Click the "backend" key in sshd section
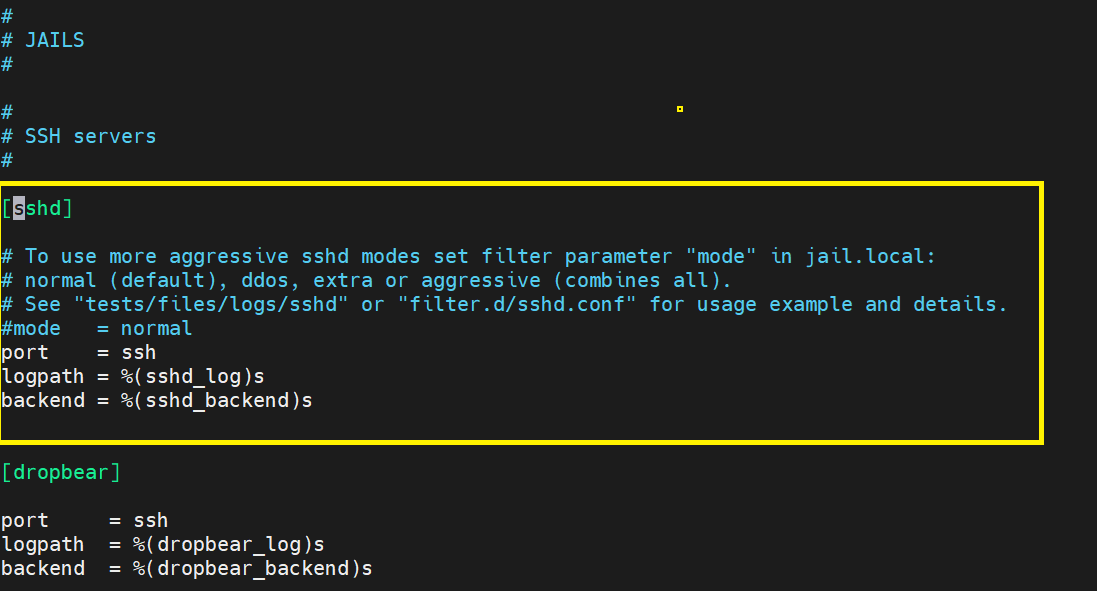This screenshot has width=1097, height=591. coord(43,401)
